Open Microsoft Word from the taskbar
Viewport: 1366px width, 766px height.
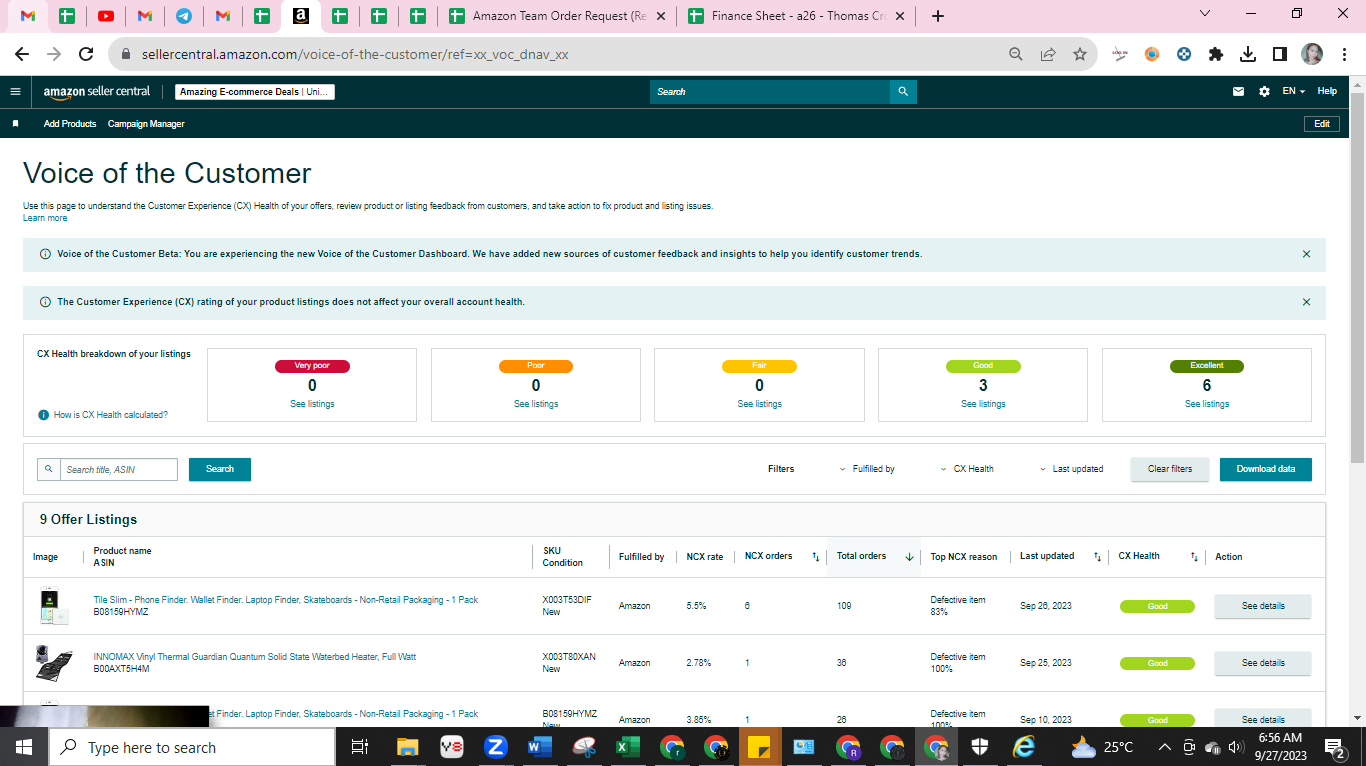540,747
